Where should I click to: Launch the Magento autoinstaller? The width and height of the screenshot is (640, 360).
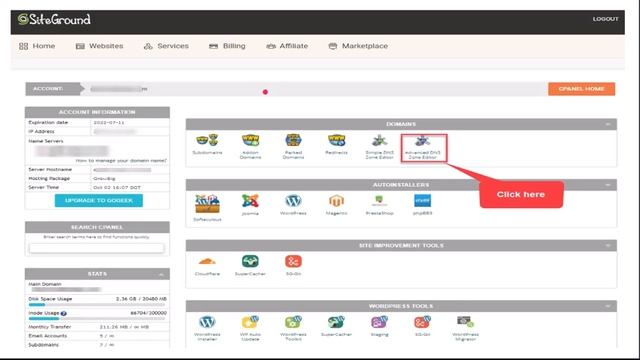click(x=336, y=204)
